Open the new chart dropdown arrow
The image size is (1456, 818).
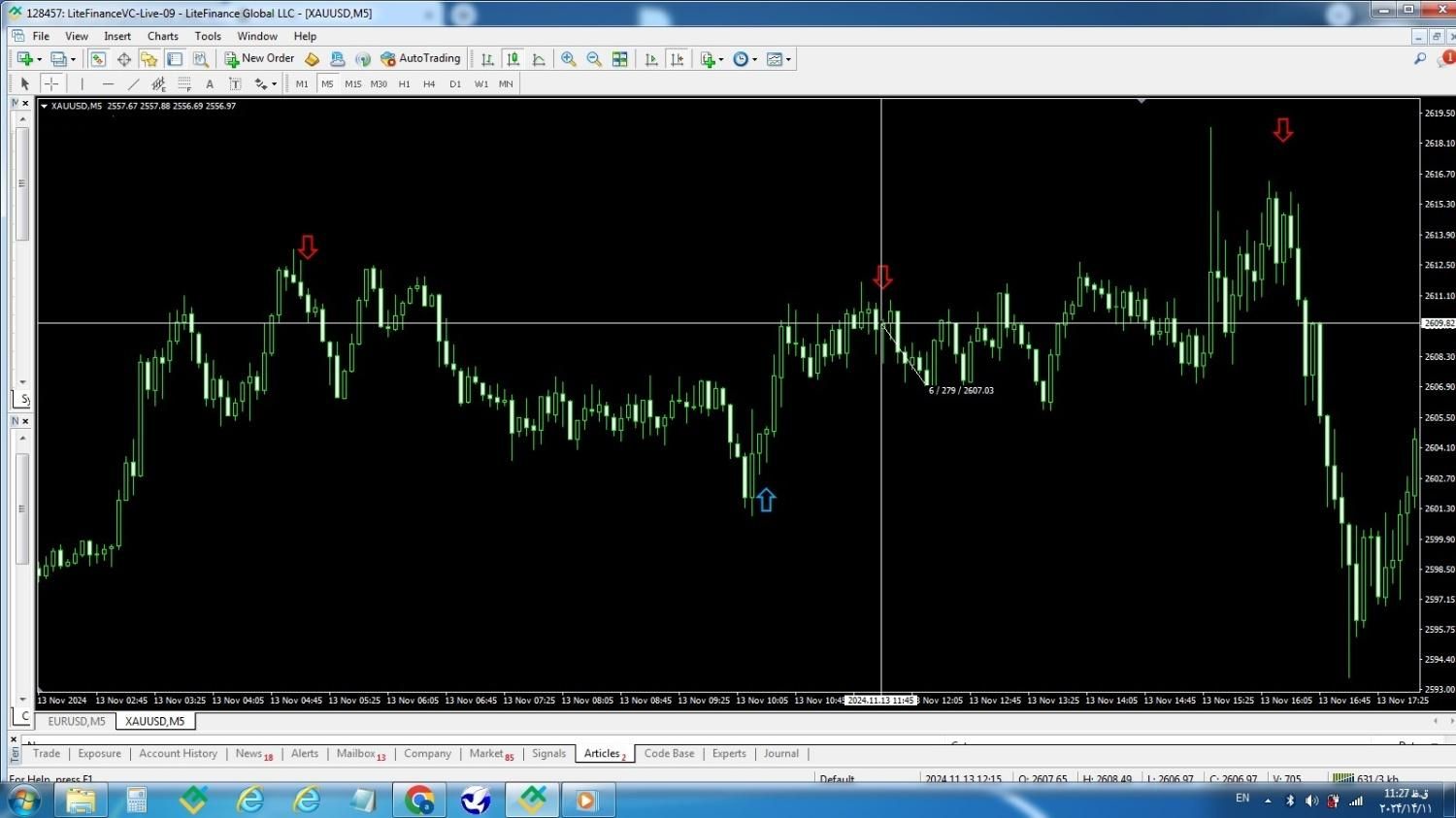39,59
